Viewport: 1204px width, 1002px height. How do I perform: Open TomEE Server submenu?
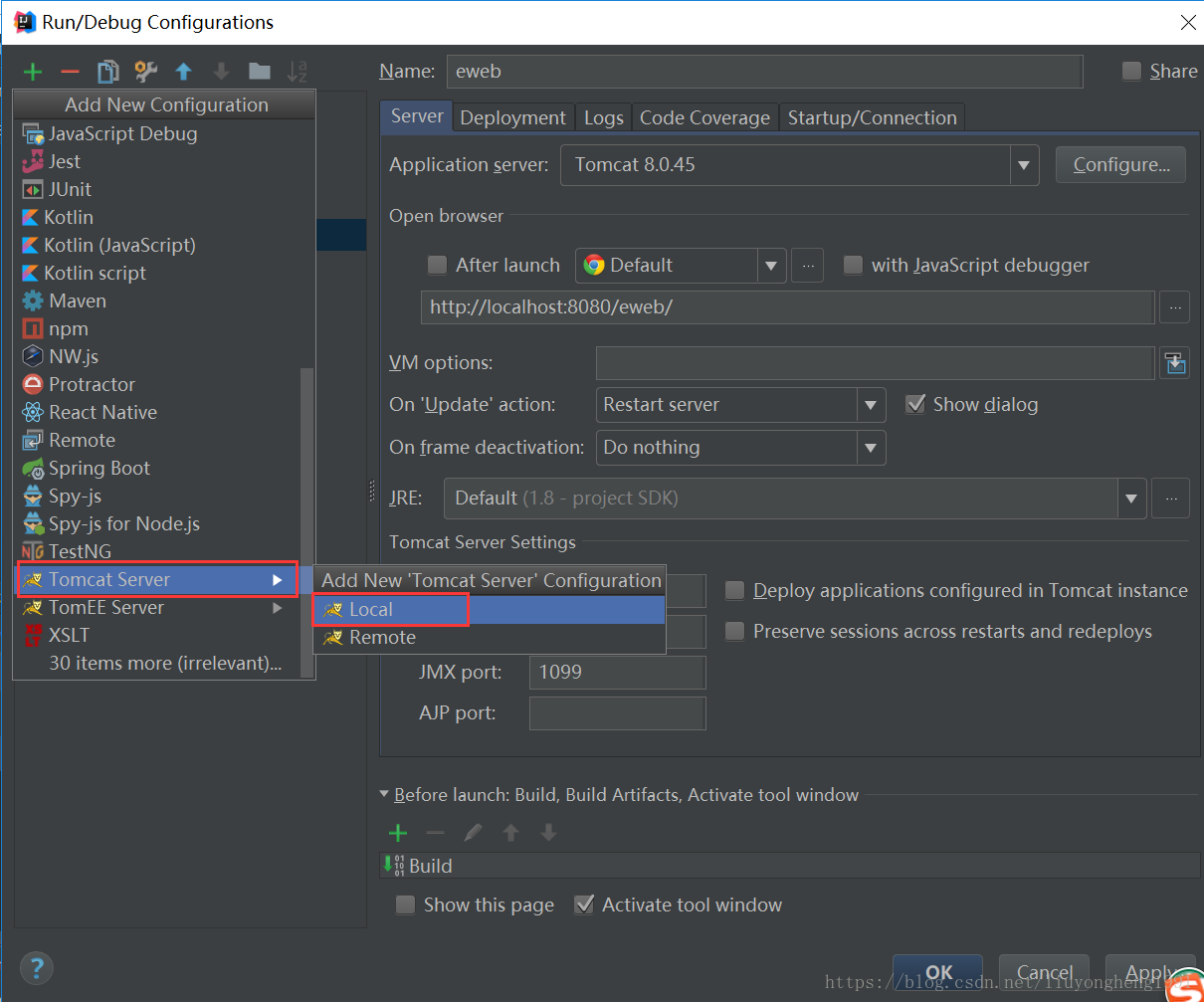click(x=157, y=607)
